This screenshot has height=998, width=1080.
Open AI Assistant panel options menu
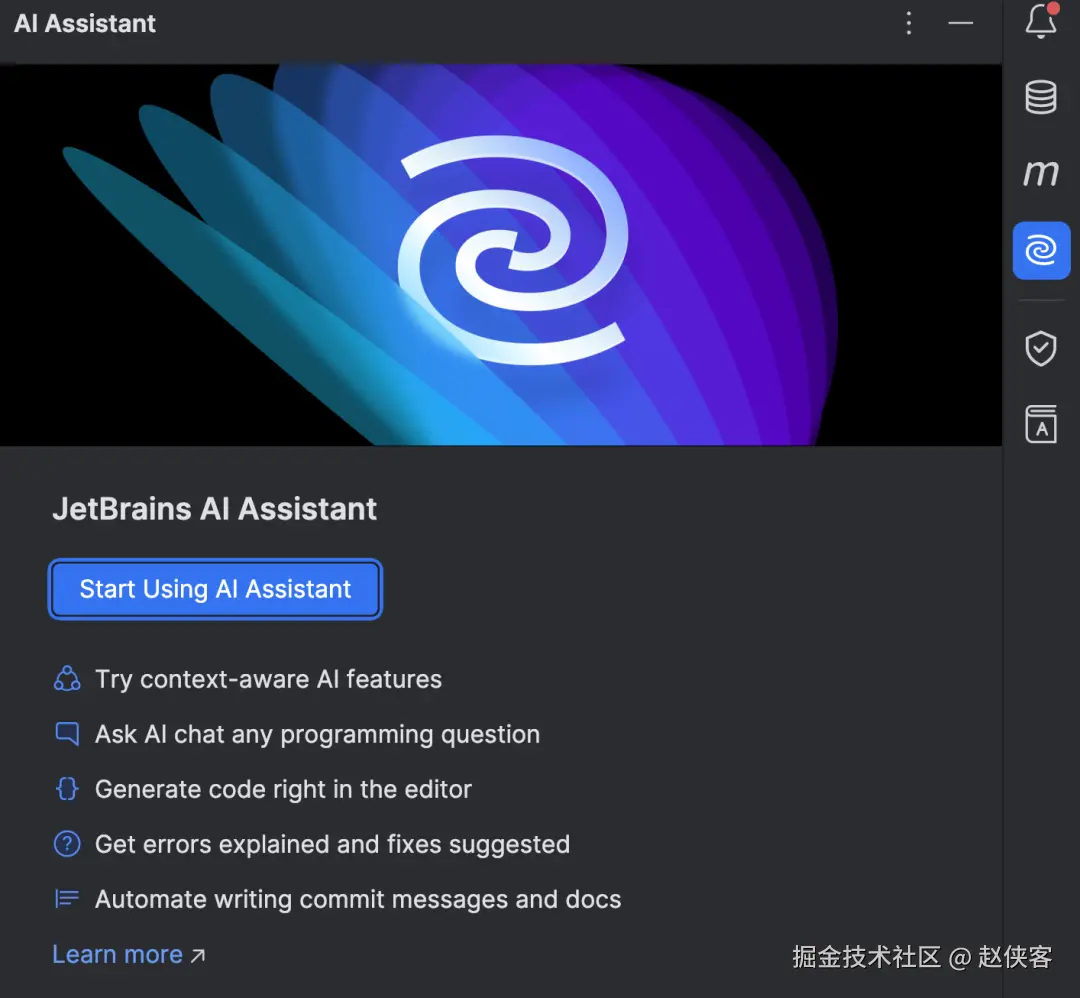tap(909, 23)
